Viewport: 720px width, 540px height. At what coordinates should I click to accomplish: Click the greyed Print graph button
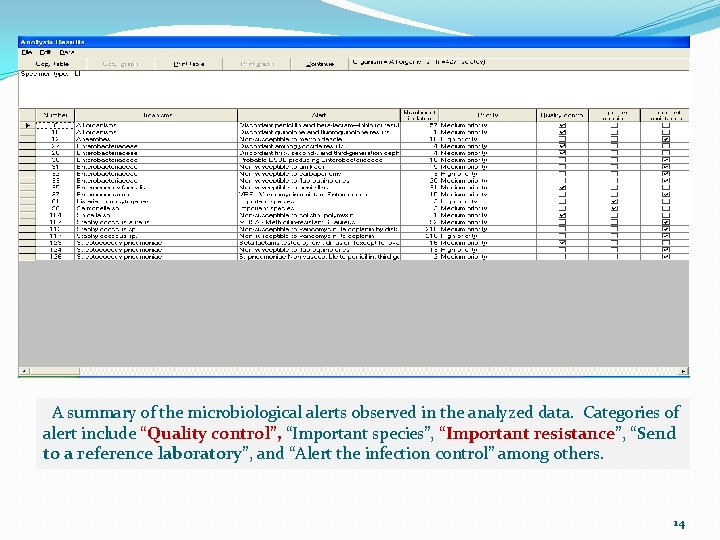[x=257, y=64]
